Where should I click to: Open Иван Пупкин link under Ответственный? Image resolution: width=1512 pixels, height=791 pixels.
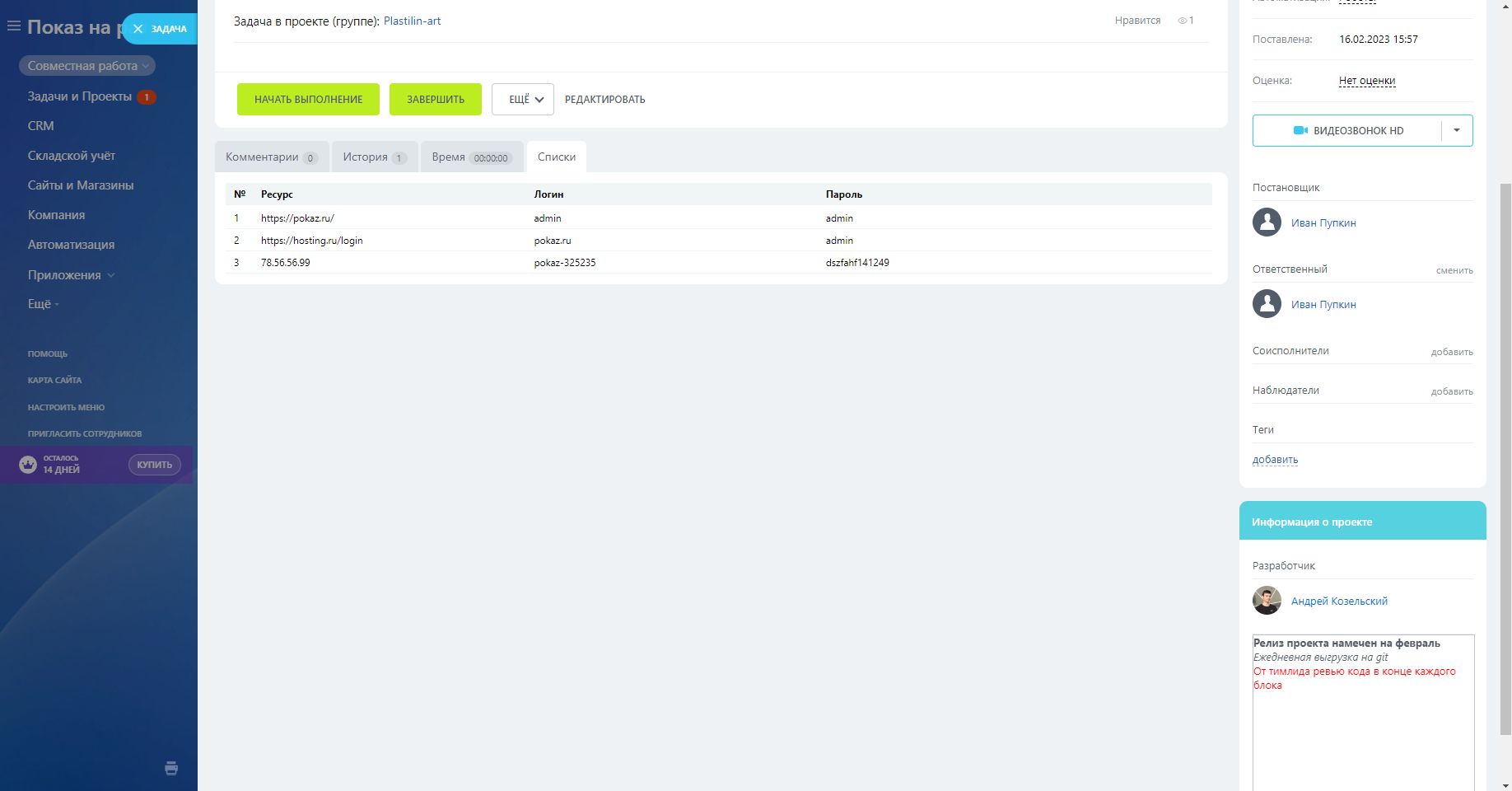(x=1323, y=305)
